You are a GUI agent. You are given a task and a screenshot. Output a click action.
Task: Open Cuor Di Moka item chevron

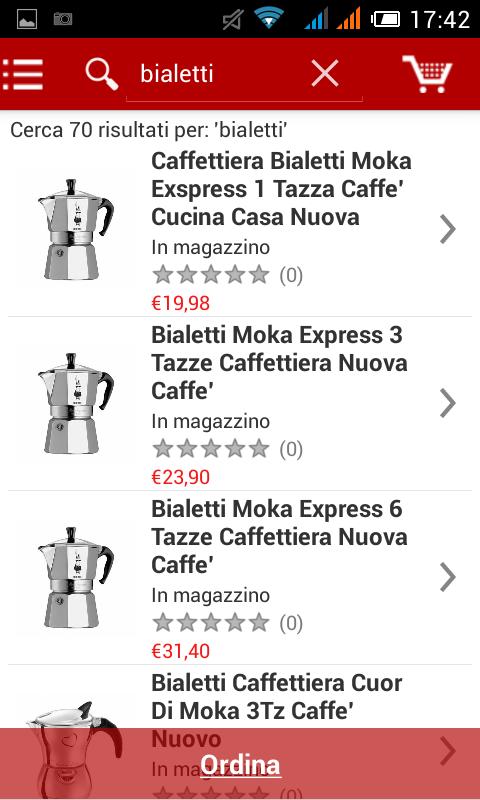pyautogui.click(x=447, y=751)
